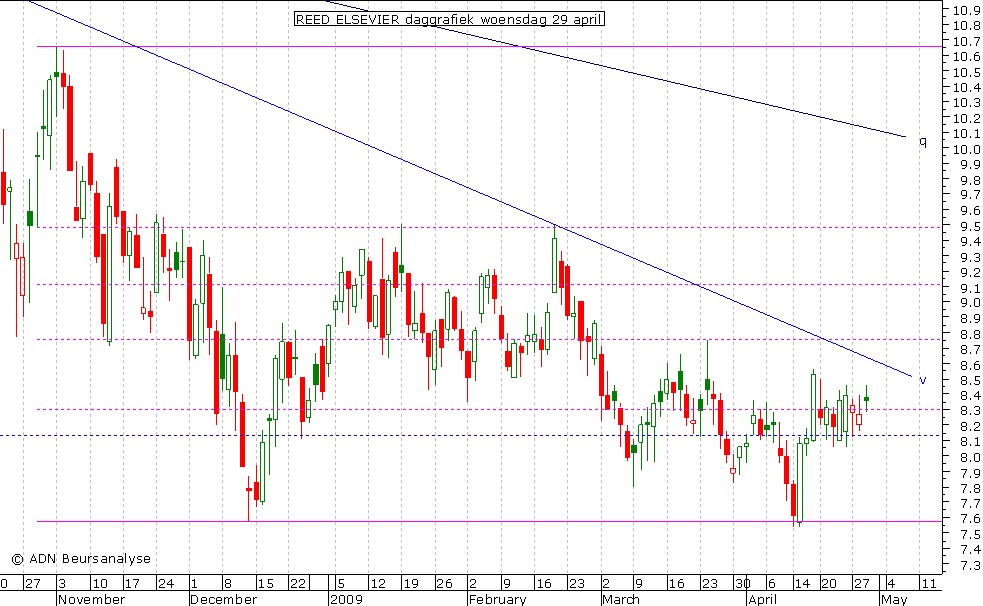Screen dimensions: 983x606
Task: Click the '26' date label on time axis
Action: [x=444, y=583]
